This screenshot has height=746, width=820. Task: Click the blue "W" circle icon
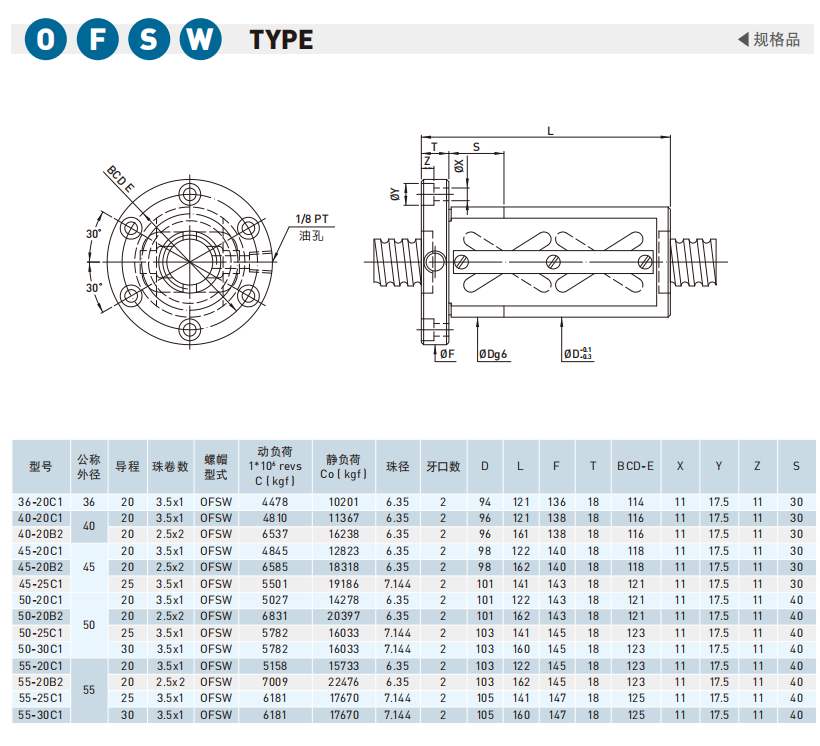pos(200,39)
